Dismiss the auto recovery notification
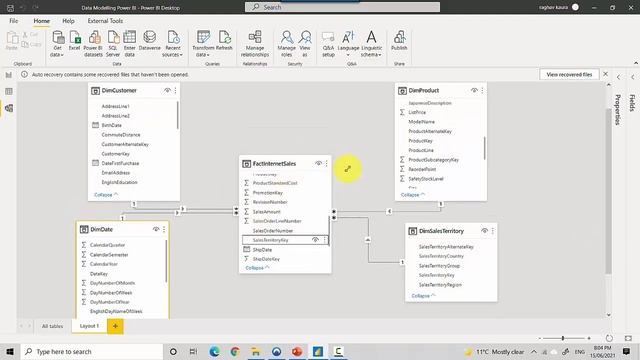This screenshot has width=640, height=360. (x=606, y=74)
